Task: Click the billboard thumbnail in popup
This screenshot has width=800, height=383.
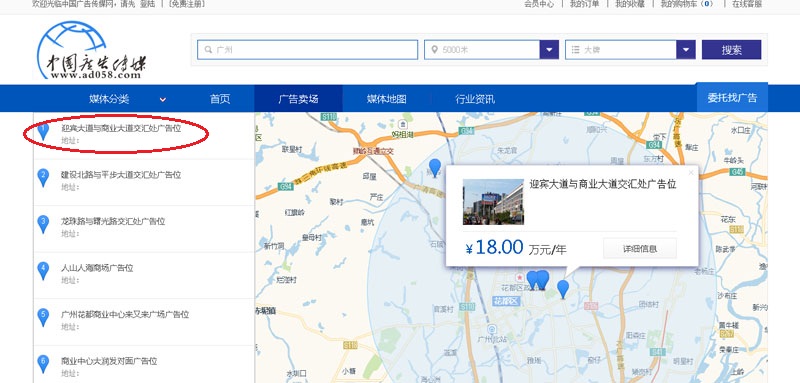Action: [493, 202]
